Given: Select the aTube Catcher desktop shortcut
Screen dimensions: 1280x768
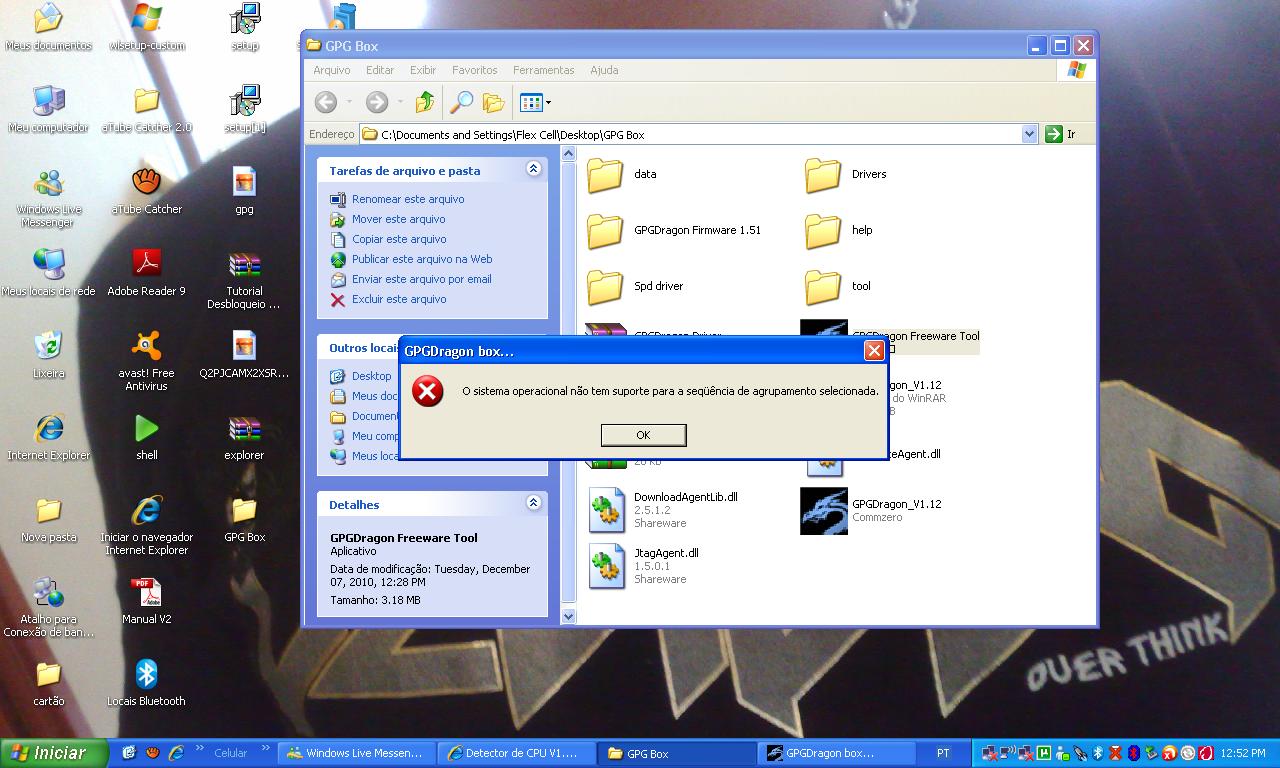Looking at the screenshot, I should point(146,191).
